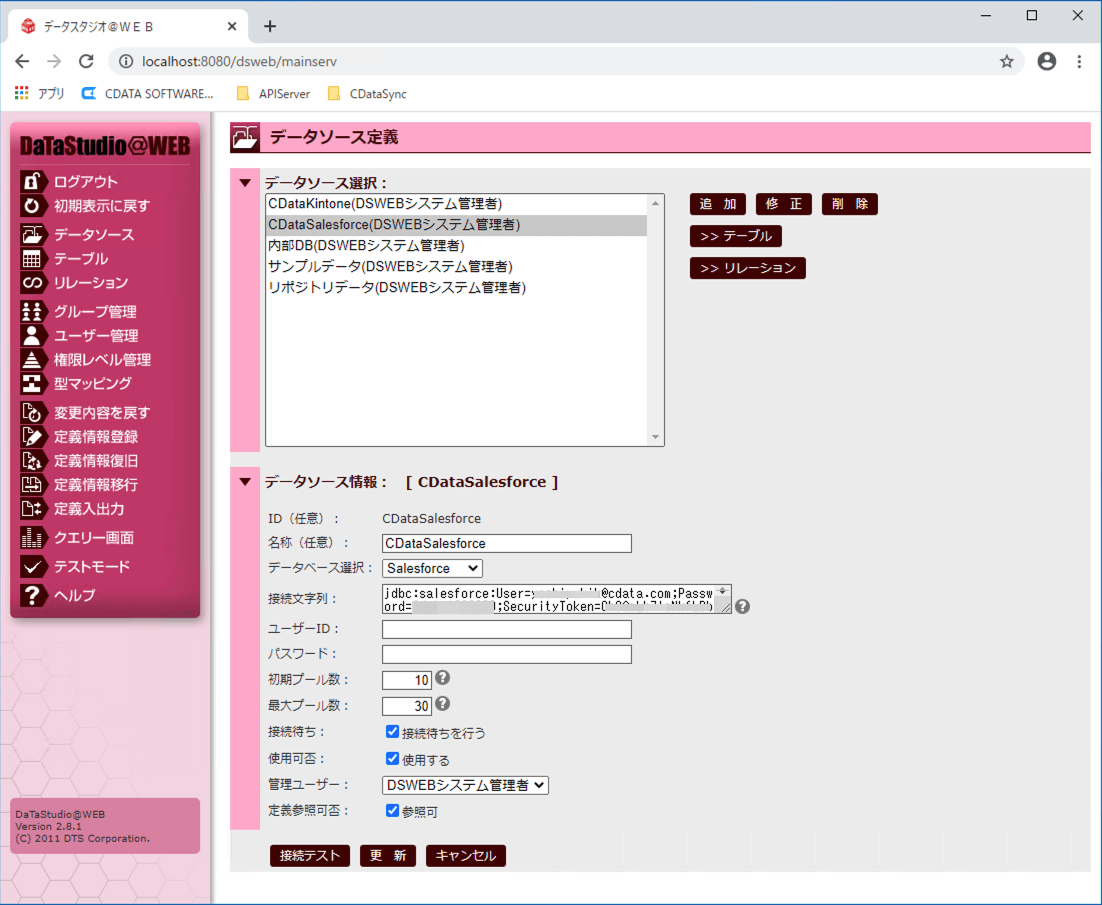Select グループ管理 in the sidebar menu
1102x905 pixels.
[95, 311]
